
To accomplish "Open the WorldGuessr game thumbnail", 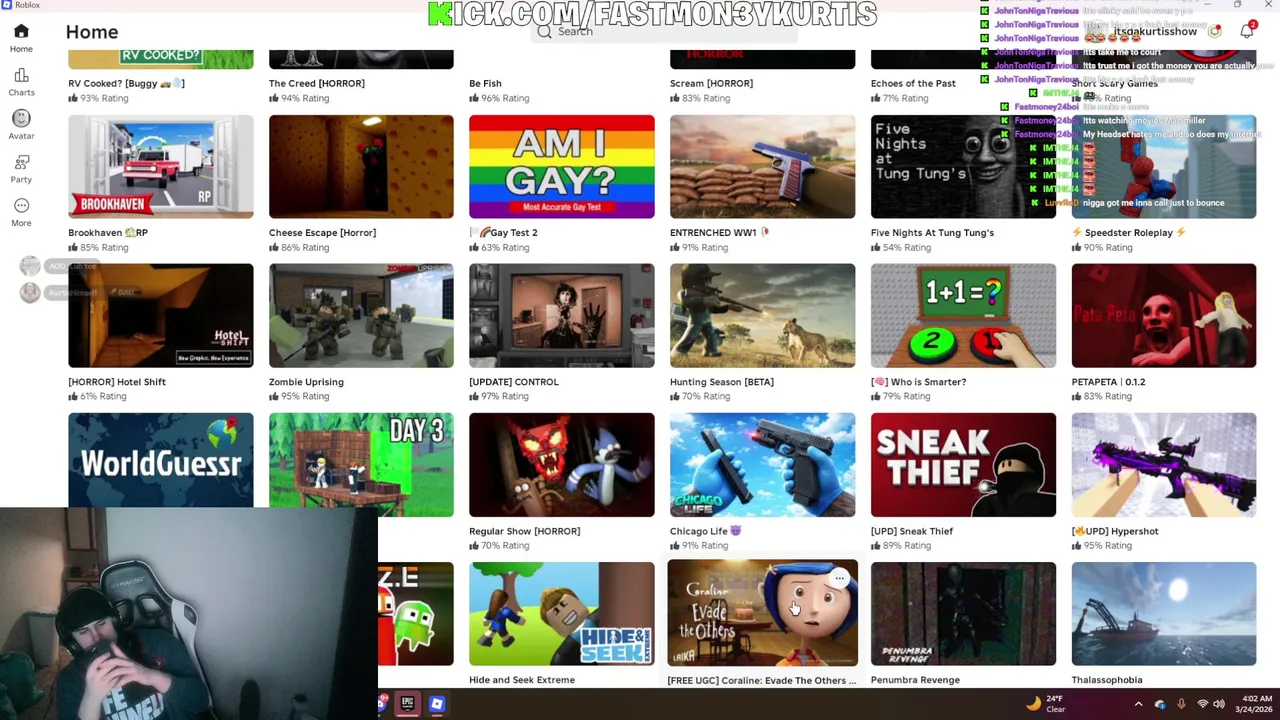I will coord(160,460).
